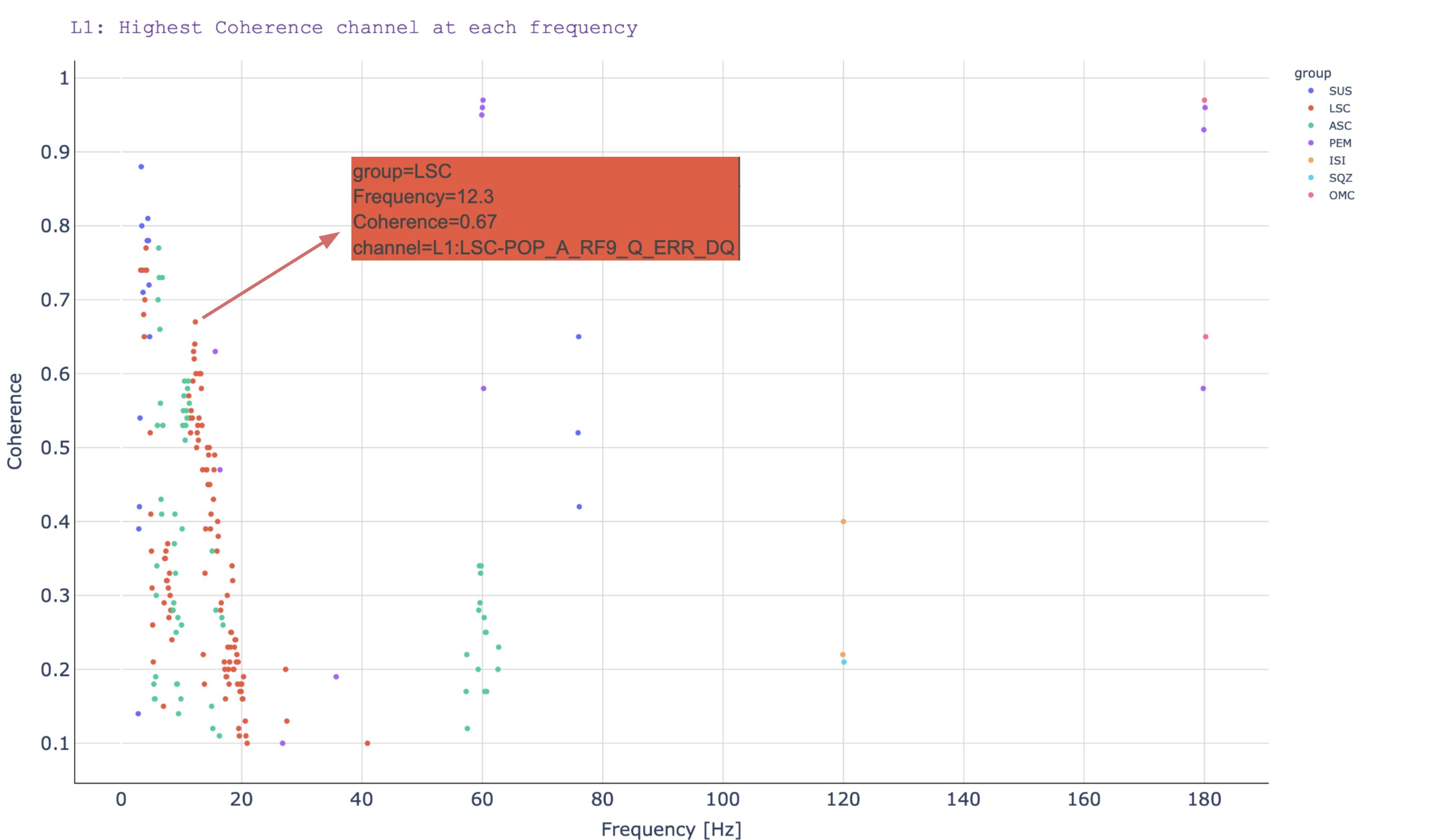Click the SUS point at 76 Hz, coherence 0.42
This screenshot has width=1450, height=840.
[579, 507]
